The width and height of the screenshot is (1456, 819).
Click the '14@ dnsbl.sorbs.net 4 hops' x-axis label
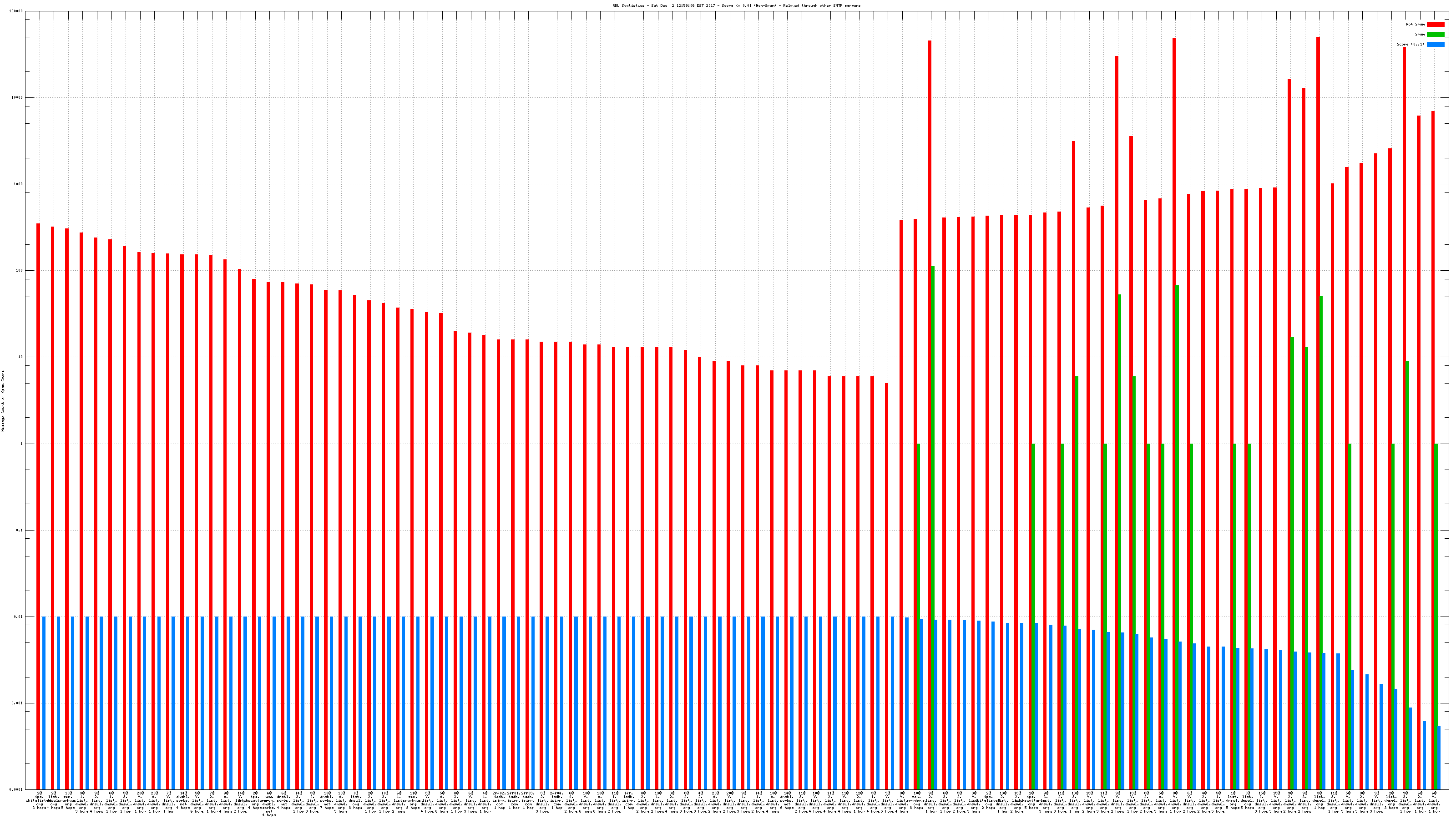[183, 800]
